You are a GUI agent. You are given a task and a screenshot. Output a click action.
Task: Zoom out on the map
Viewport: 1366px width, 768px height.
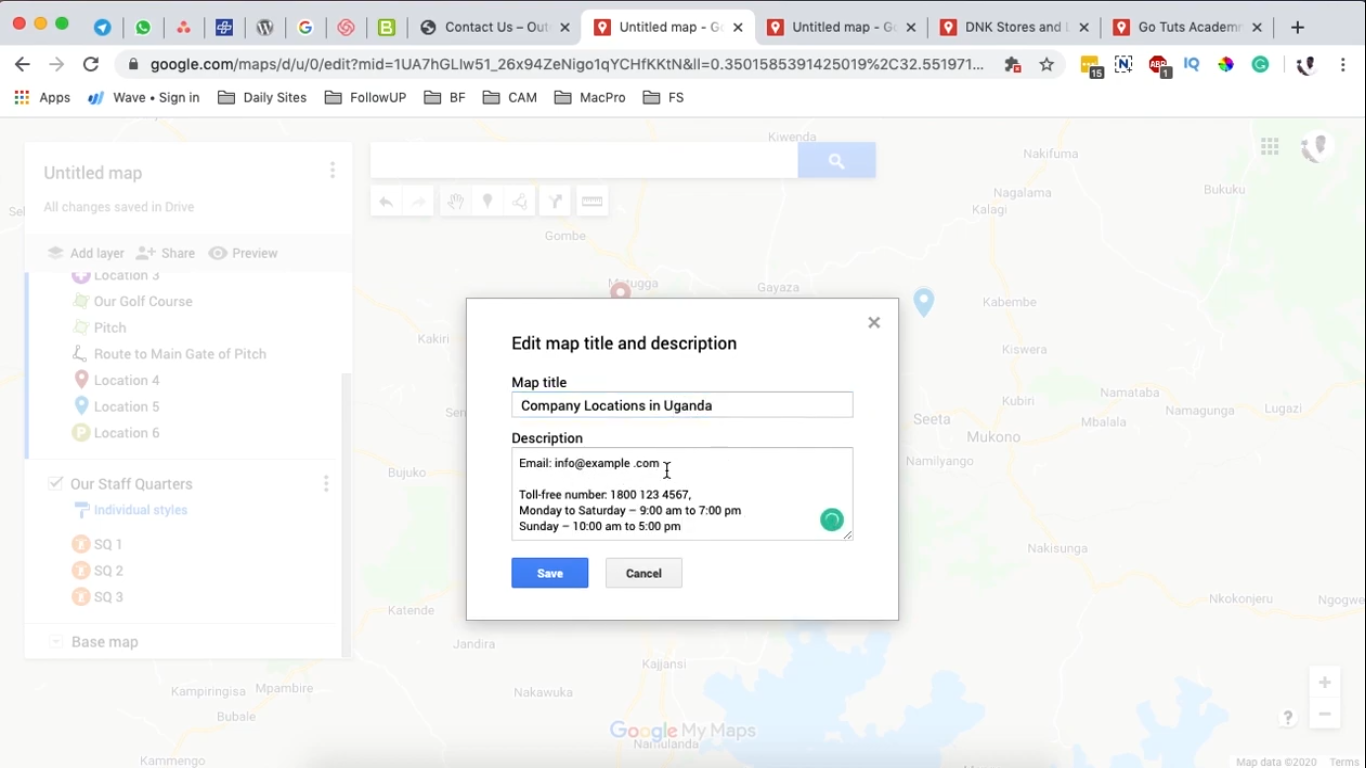(1324, 714)
